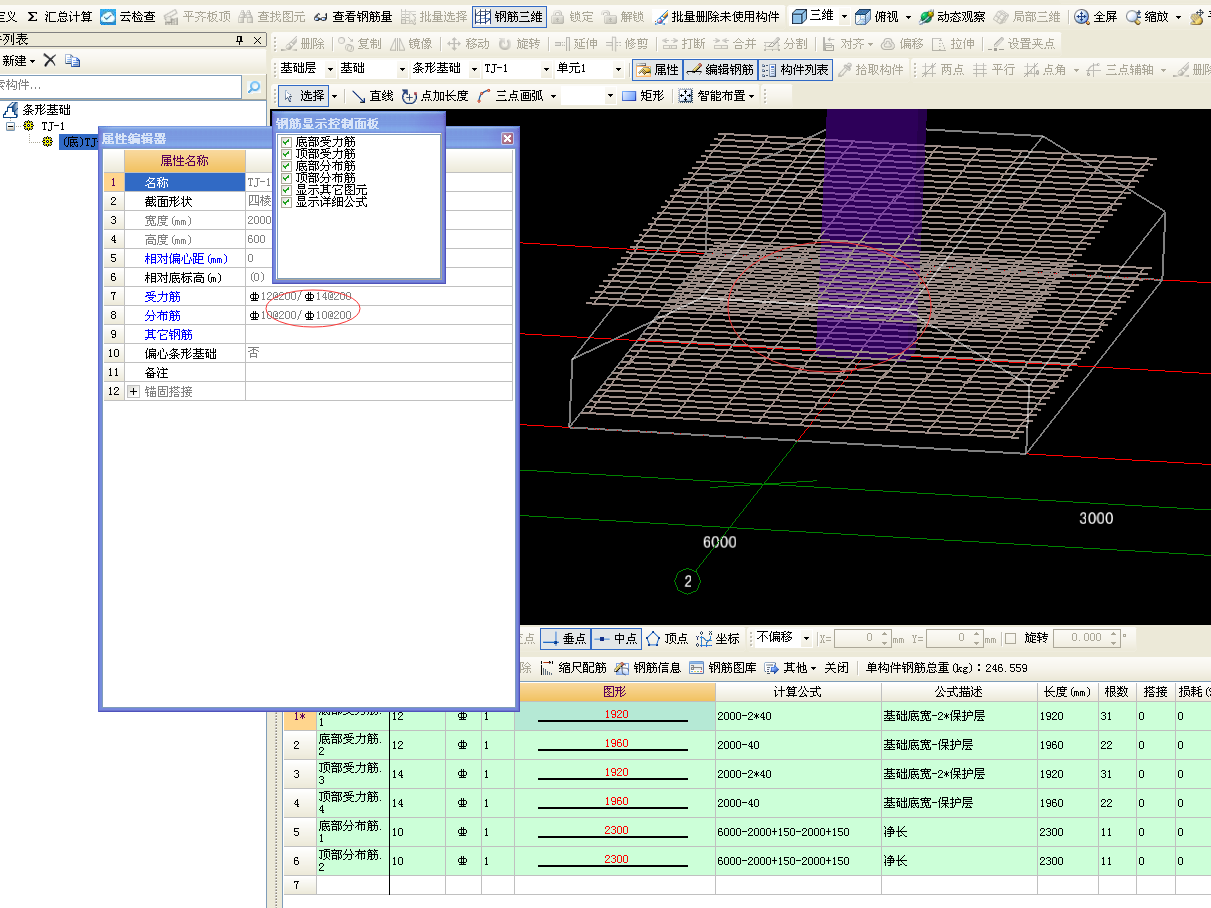Open the 三维 view dropdown arrow
This screenshot has width=1211, height=908.
844,17
